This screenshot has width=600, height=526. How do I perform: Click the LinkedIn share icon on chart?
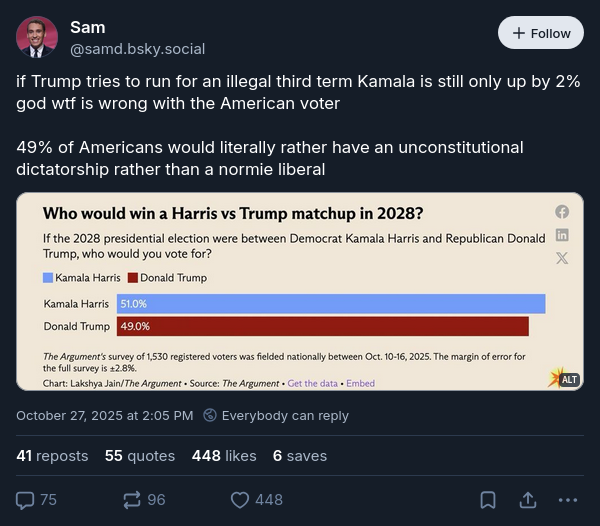(x=562, y=235)
